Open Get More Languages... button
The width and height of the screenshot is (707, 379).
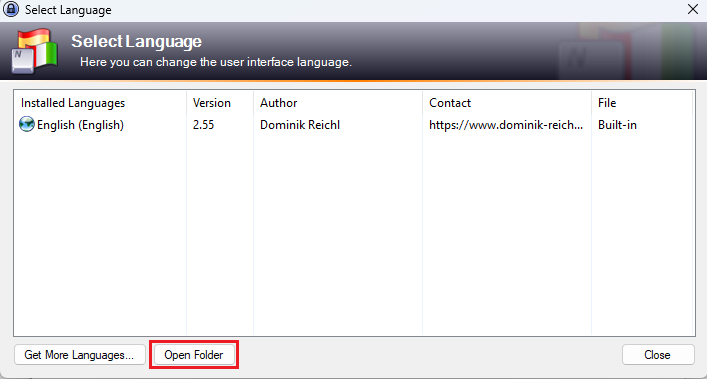(79, 355)
